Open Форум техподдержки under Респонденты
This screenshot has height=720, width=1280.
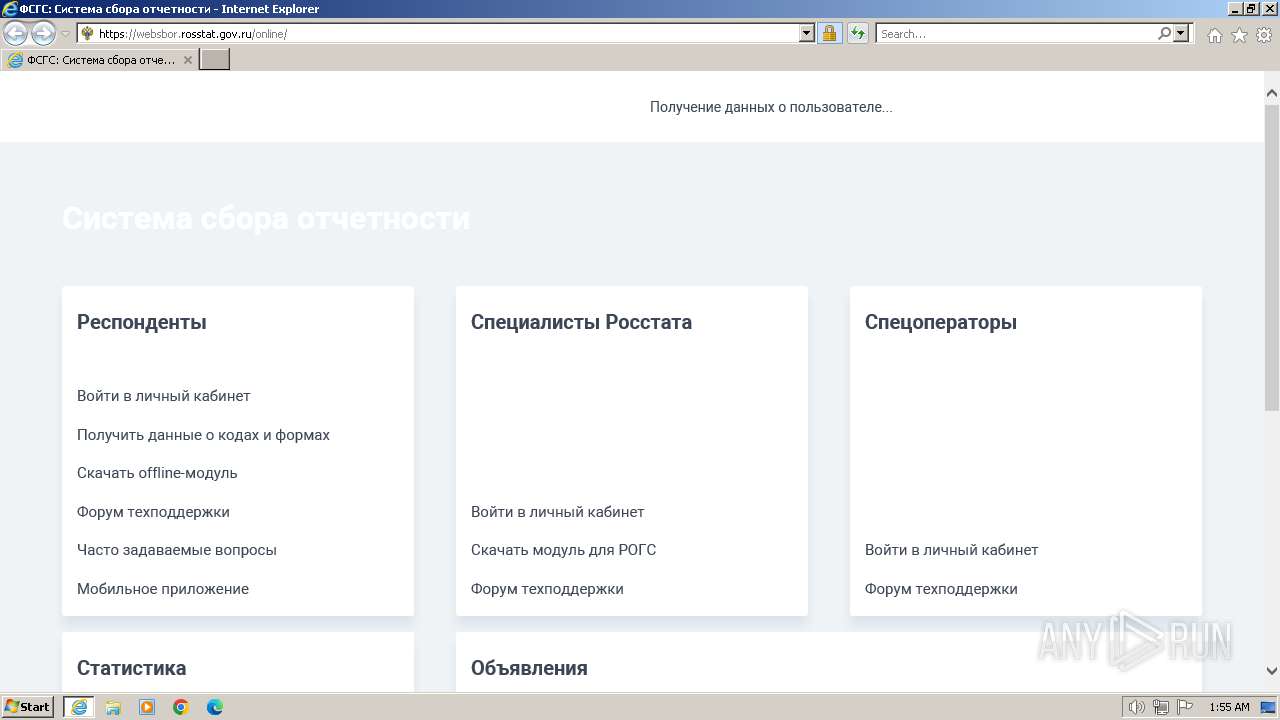pos(153,512)
